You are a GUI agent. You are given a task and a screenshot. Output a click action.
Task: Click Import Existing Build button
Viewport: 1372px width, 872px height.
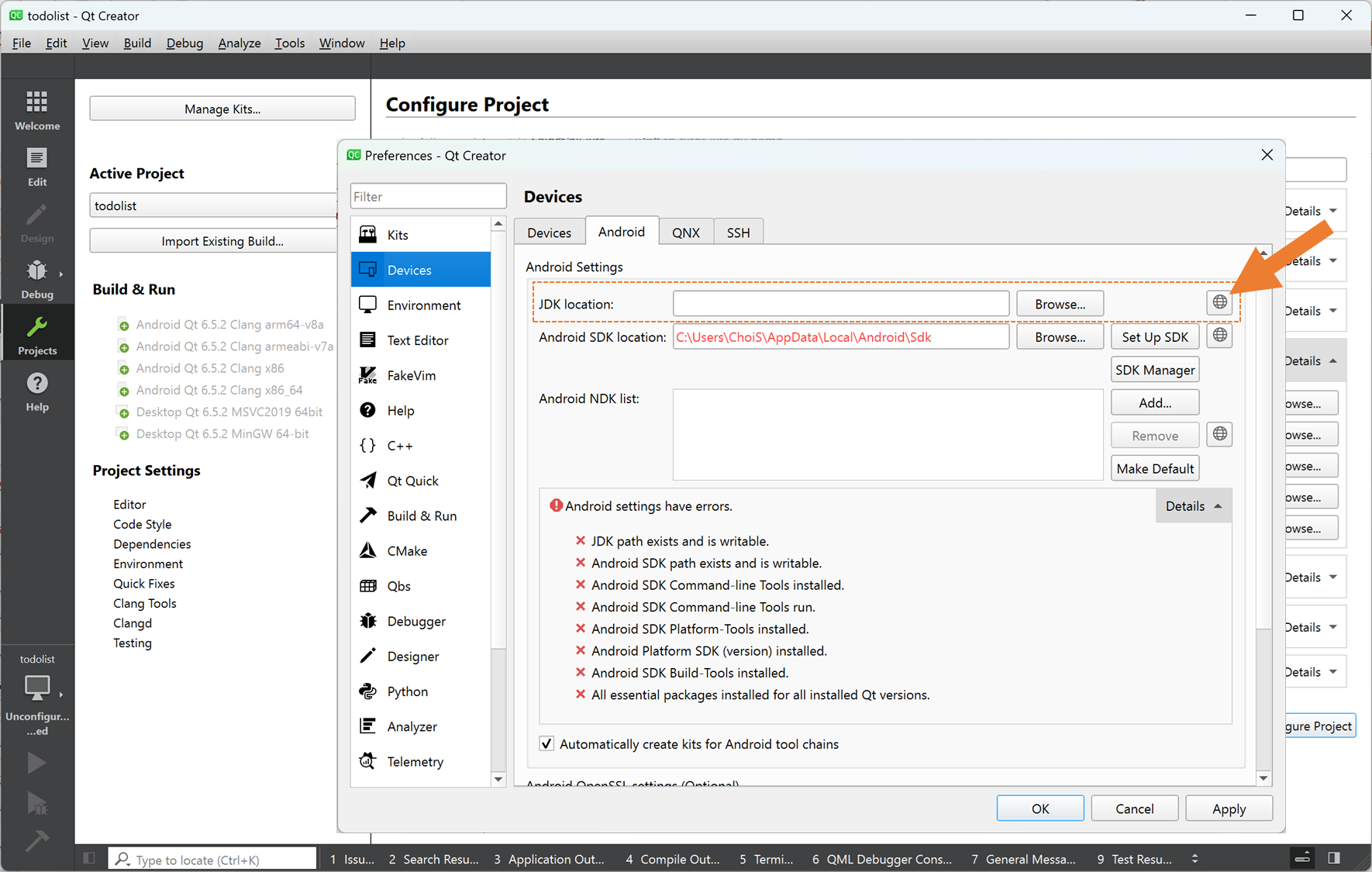(x=214, y=241)
